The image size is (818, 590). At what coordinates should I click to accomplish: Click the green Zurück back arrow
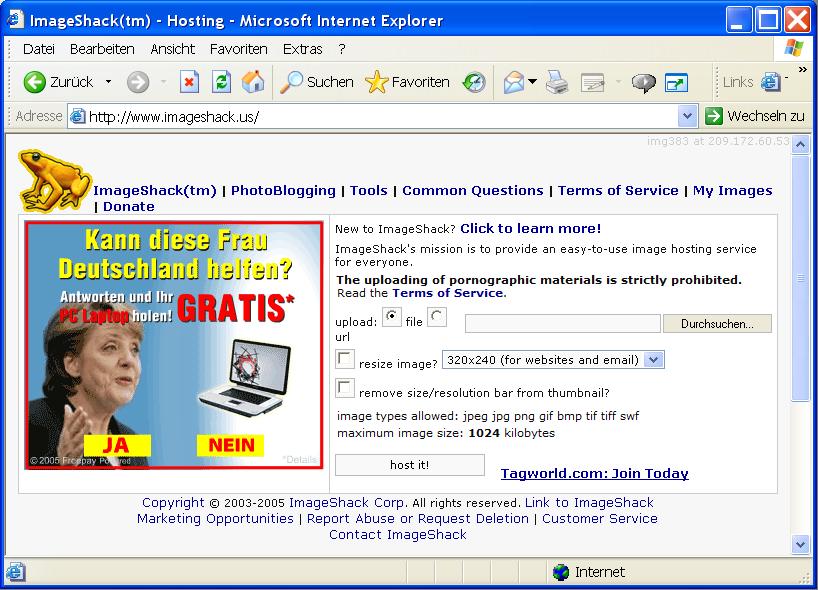coord(34,82)
